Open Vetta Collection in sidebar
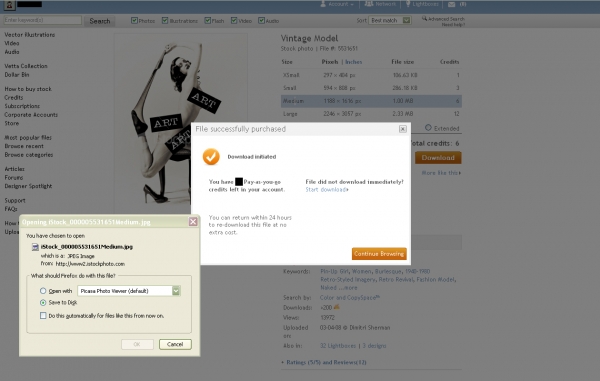Image resolution: width=600 pixels, height=381 pixels. click(26, 66)
